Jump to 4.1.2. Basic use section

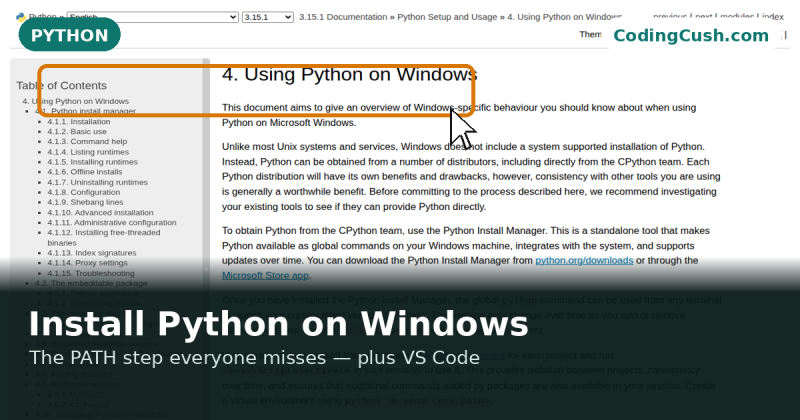(77, 132)
